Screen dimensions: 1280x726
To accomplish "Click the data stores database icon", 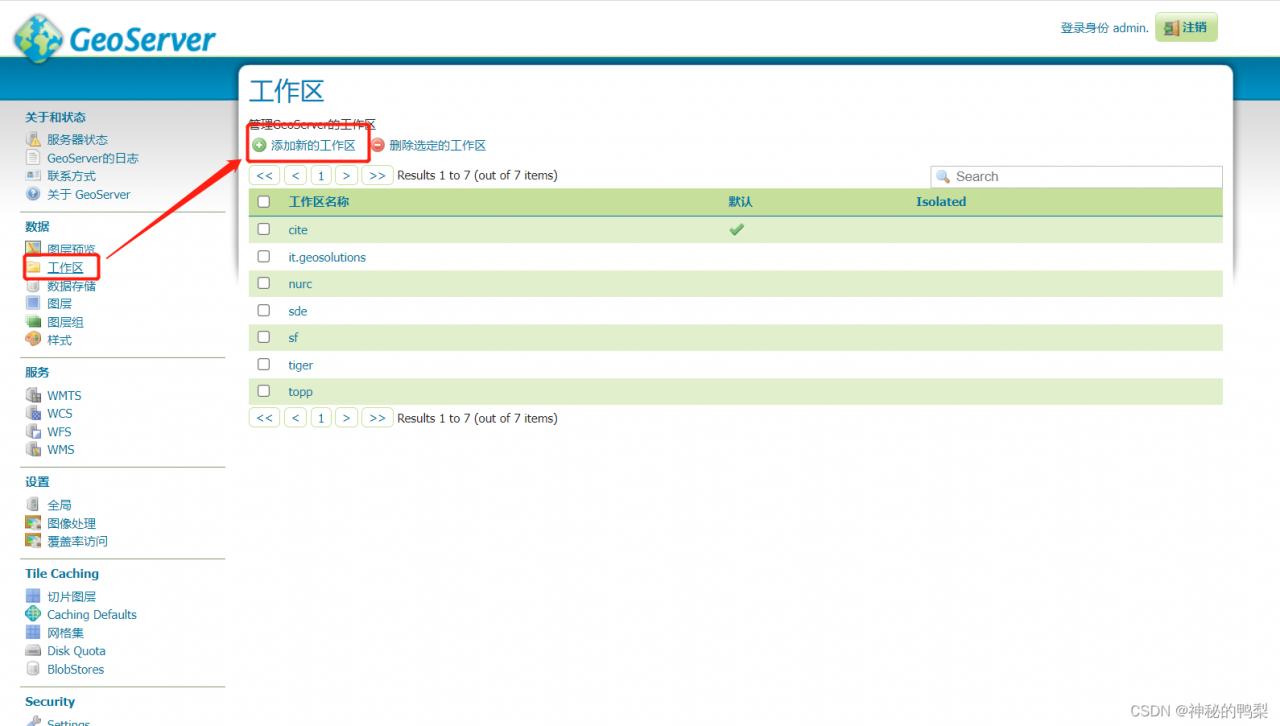I will coord(33,286).
